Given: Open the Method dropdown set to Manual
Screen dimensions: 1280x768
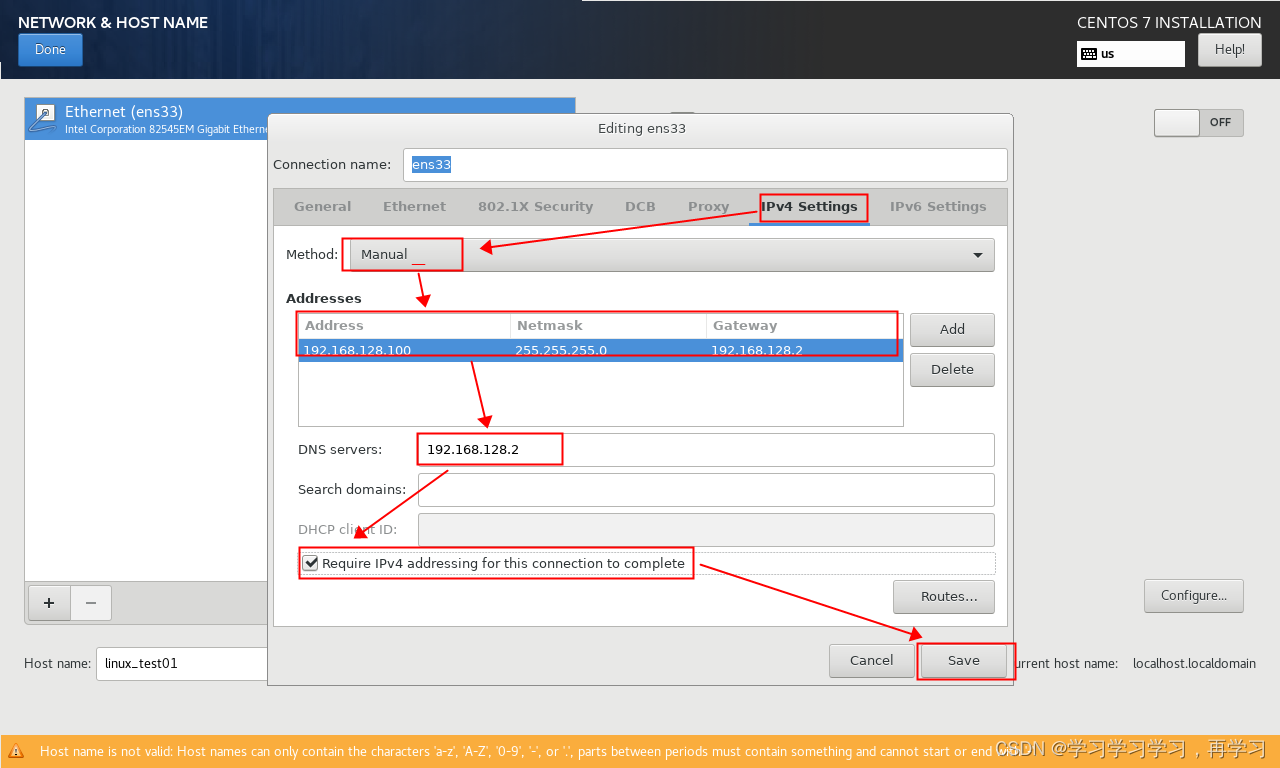Looking at the screenshot, I should point(672,255).
